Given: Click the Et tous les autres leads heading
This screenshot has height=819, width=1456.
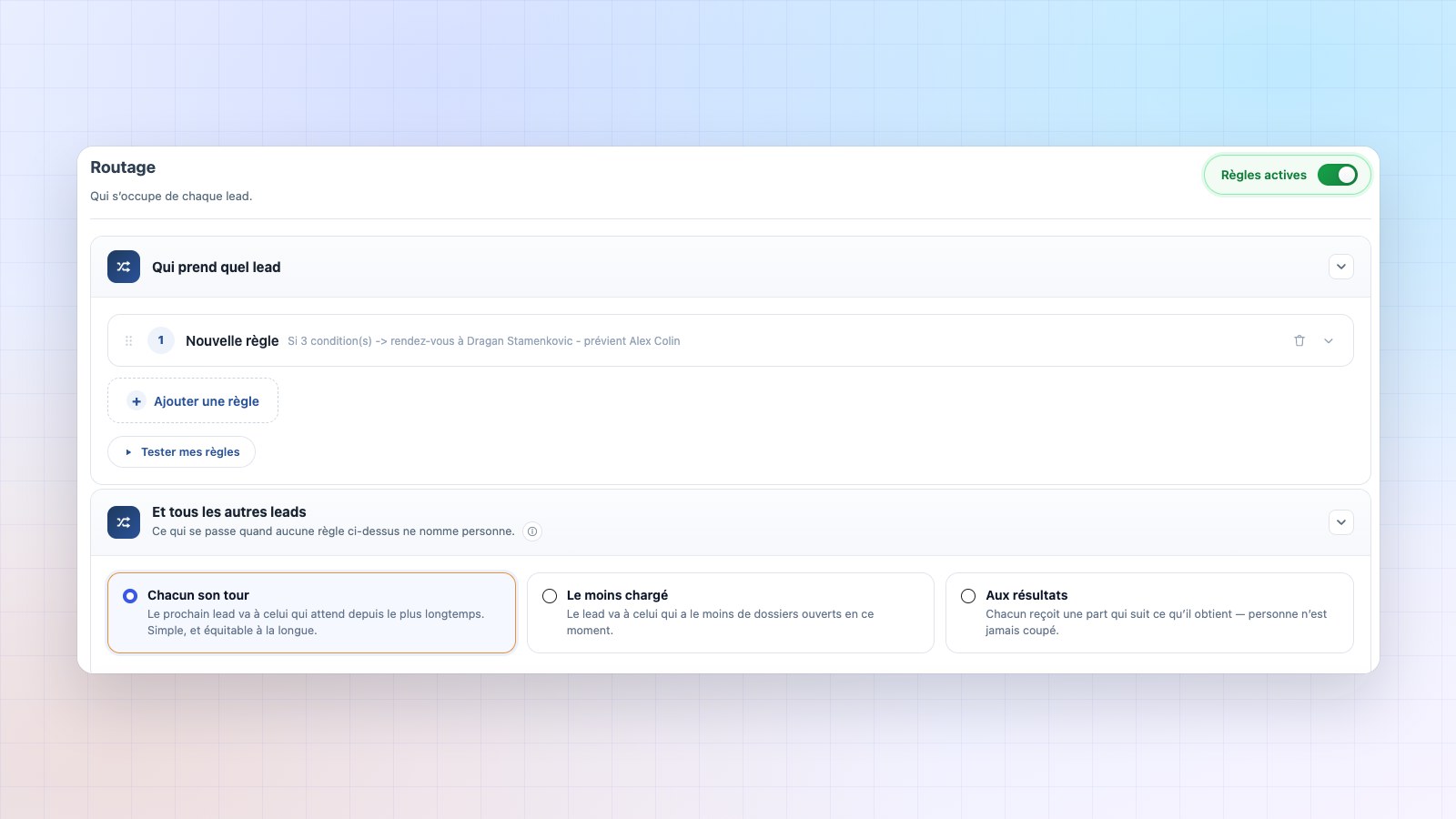Looking at the screenshot, I should 229,511.
